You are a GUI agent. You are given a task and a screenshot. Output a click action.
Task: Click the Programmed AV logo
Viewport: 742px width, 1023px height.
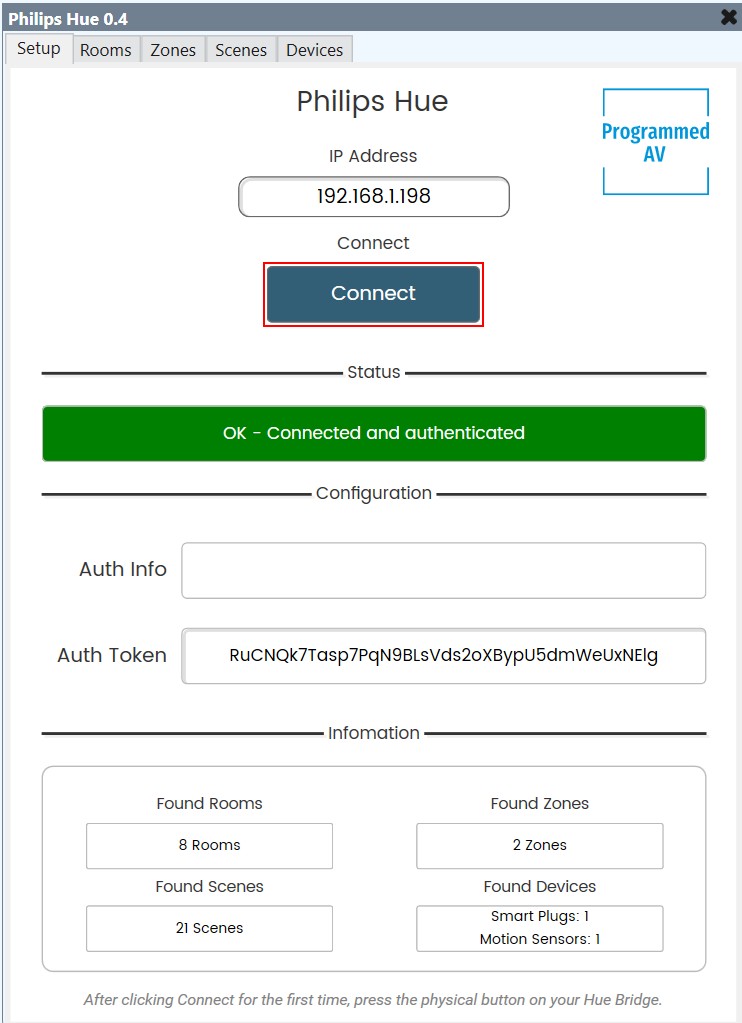click(x=655, y=142)
